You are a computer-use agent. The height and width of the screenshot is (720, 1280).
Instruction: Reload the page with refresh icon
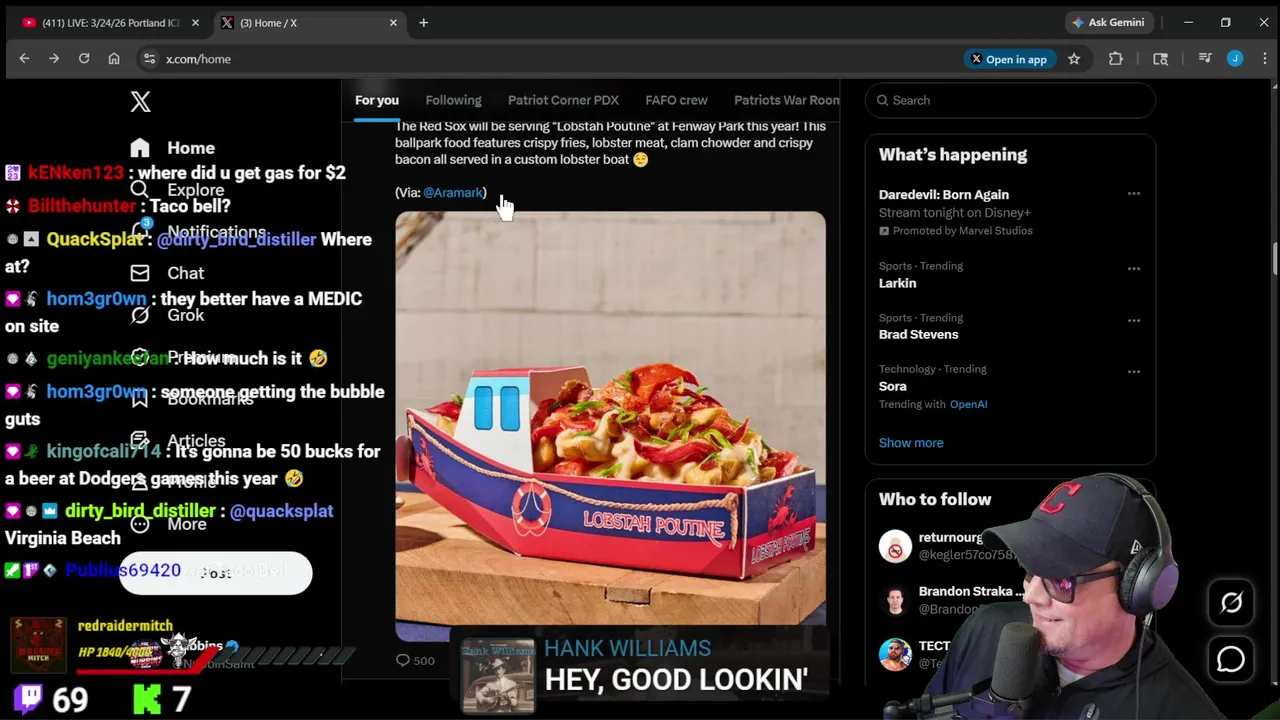point(84,59)
